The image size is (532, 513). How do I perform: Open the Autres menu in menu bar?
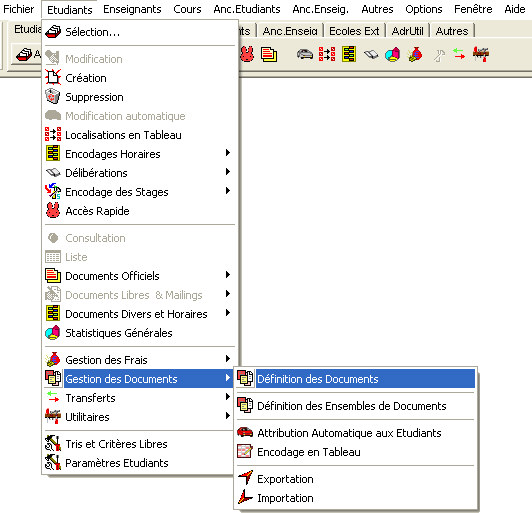point(377,9)
